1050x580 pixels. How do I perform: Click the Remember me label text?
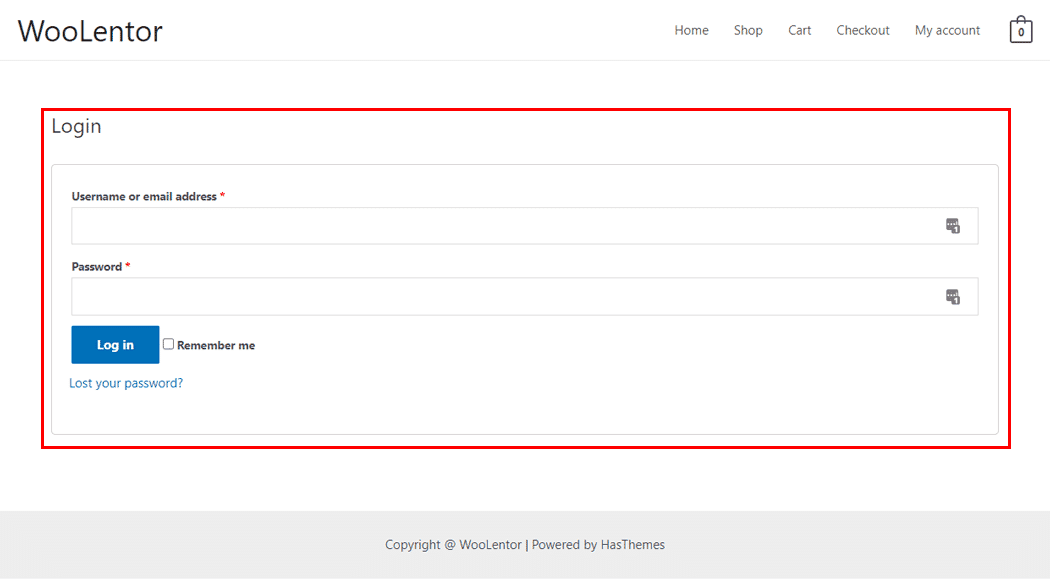tap(216, 346)
